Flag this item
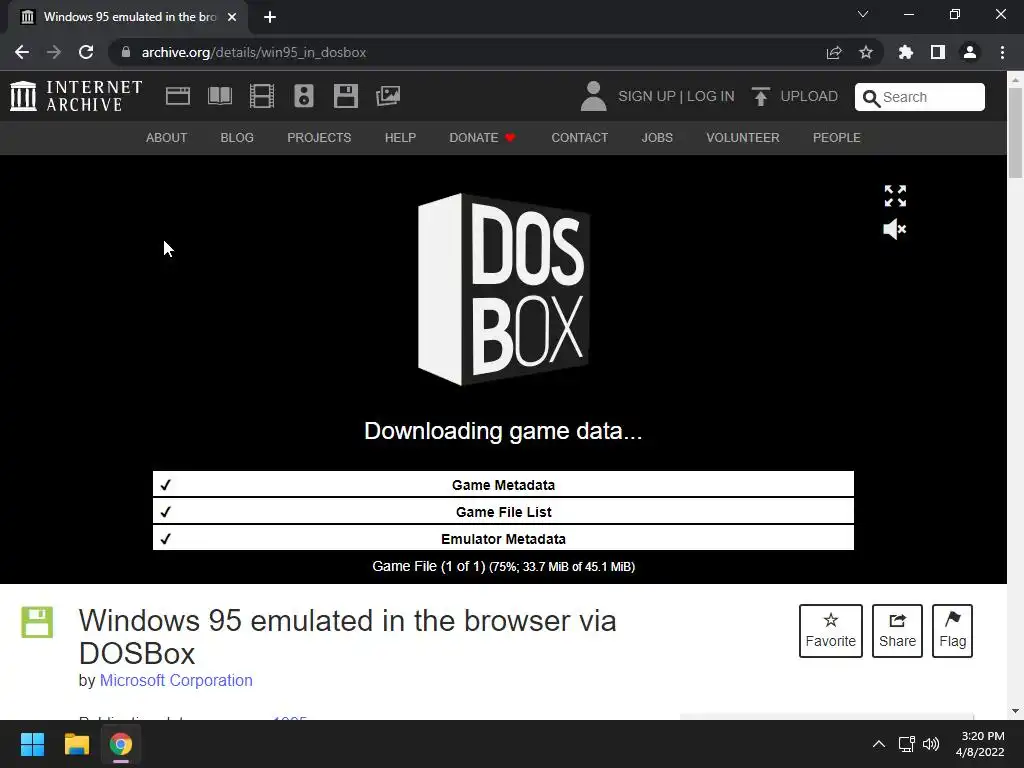The height and width of the screenshot is (768, 1024). coord(952,631)
